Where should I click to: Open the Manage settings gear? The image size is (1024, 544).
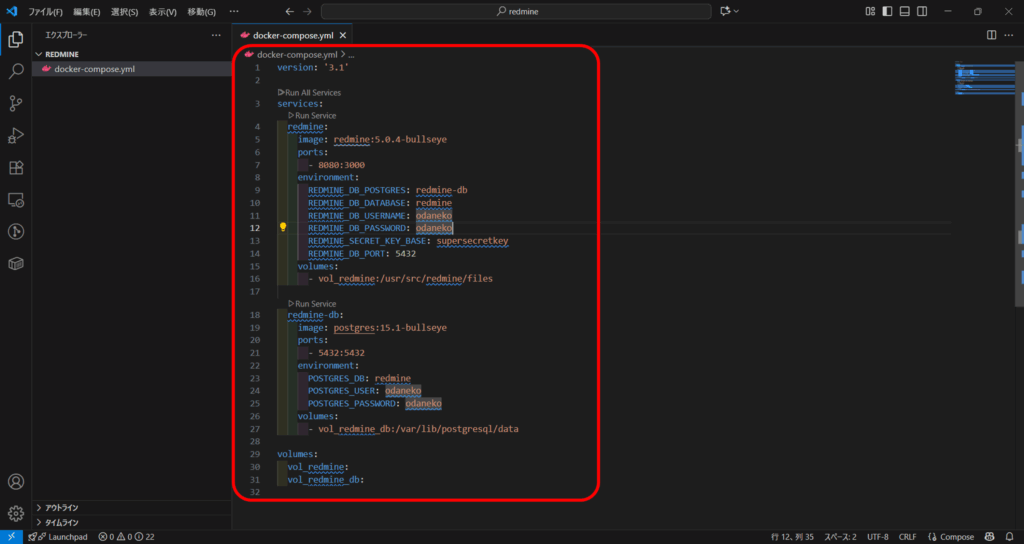pyautogui.click(x=16, y=514)
